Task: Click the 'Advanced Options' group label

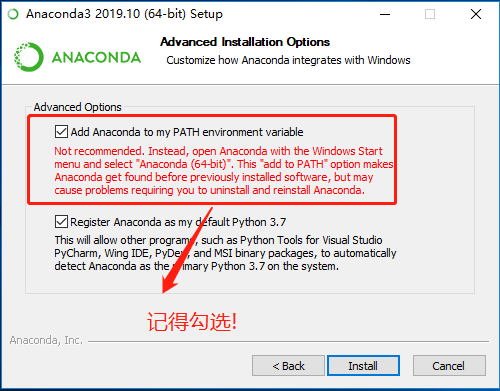Action: click(x=78, y=107)
